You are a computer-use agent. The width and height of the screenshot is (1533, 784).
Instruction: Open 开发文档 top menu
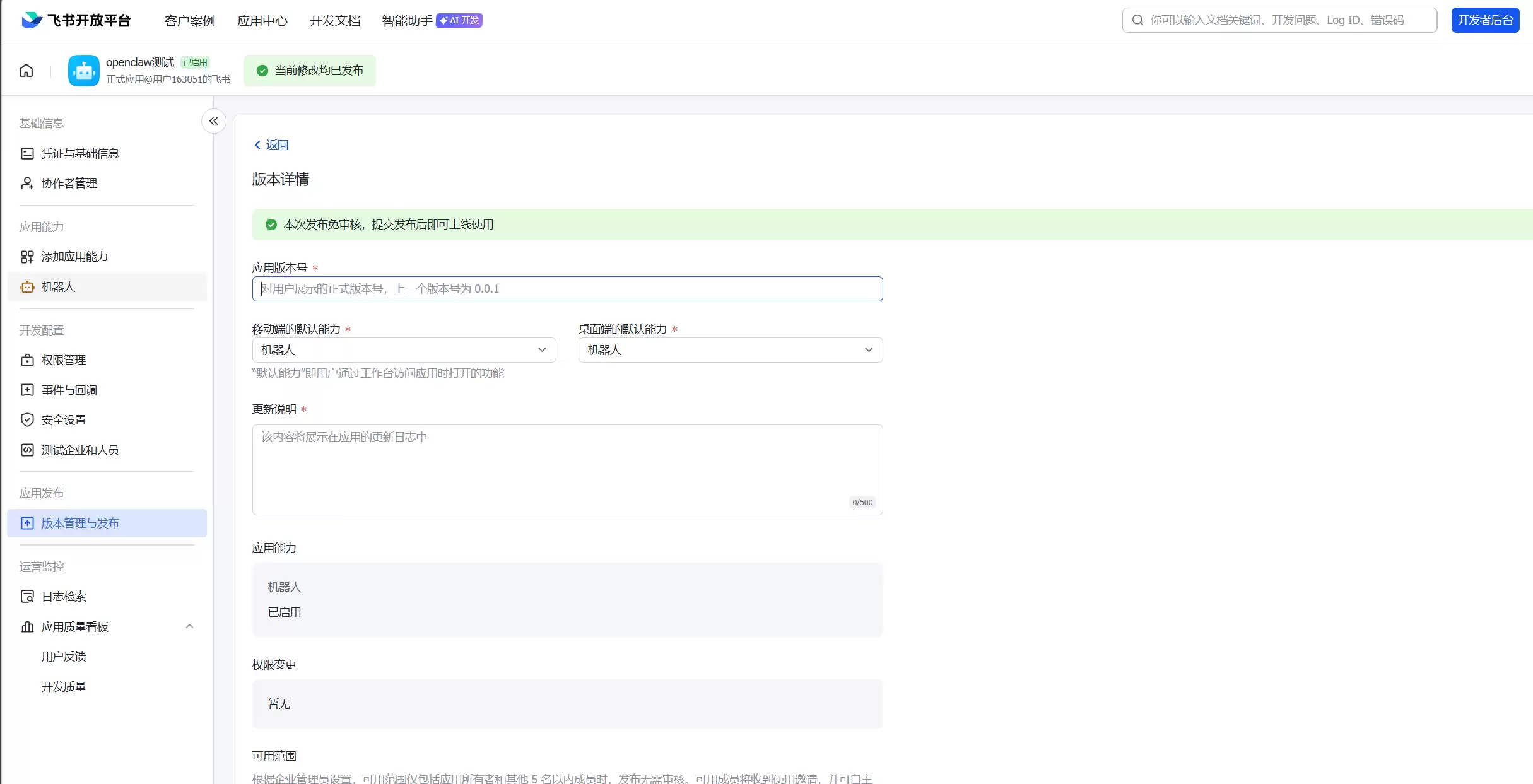pyautogui.click(x=334, y=21)
